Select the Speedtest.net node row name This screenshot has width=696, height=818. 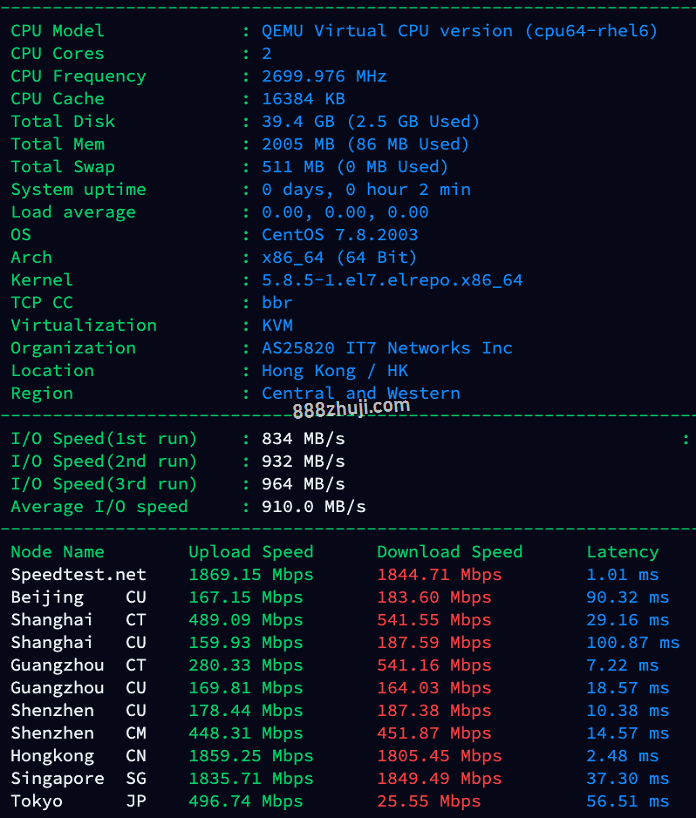click(78, 574)
